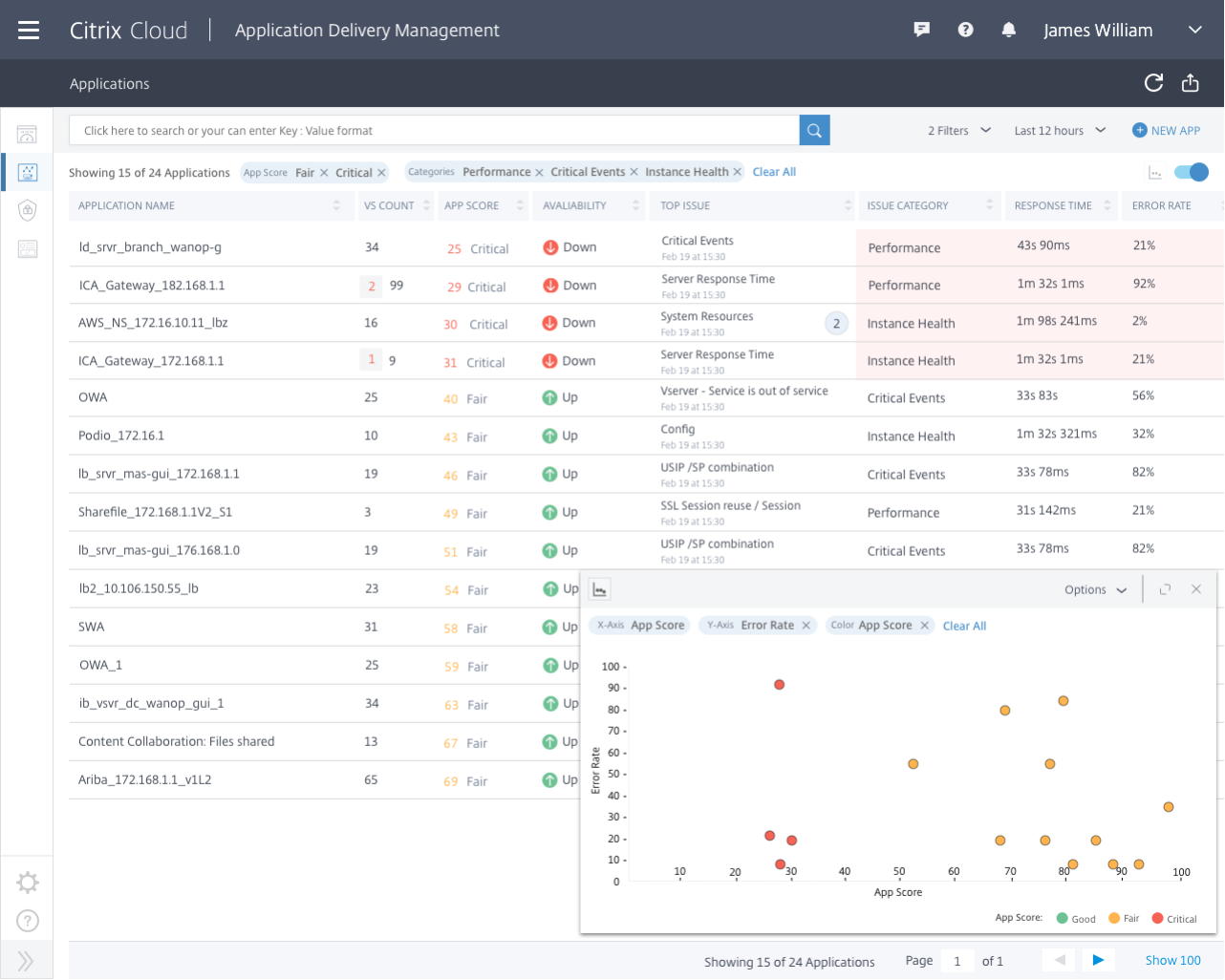
Task: Remove Y-Axis Error Rate chip
Action: coord(806,626)
